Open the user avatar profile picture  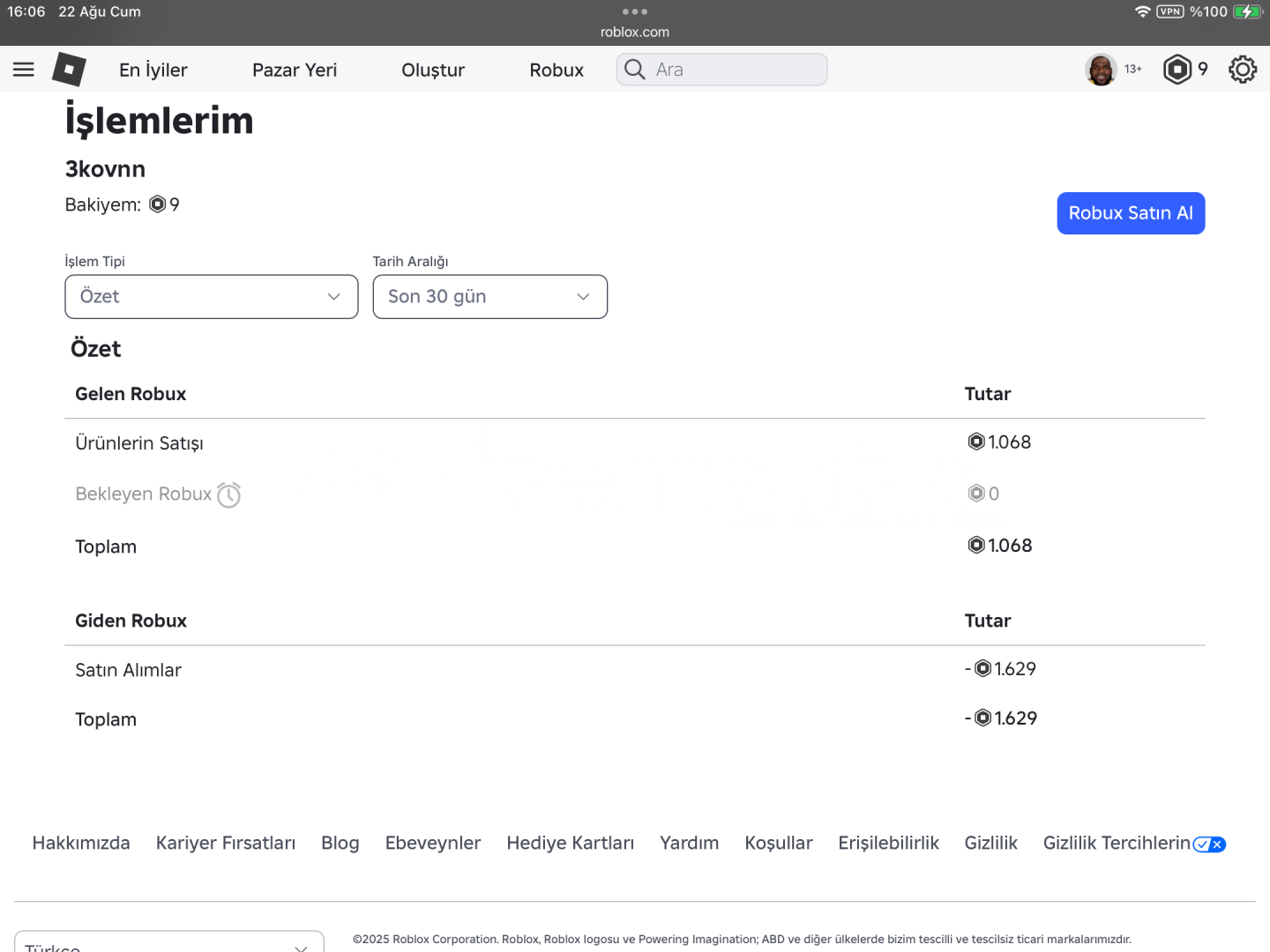point(1101,70)
